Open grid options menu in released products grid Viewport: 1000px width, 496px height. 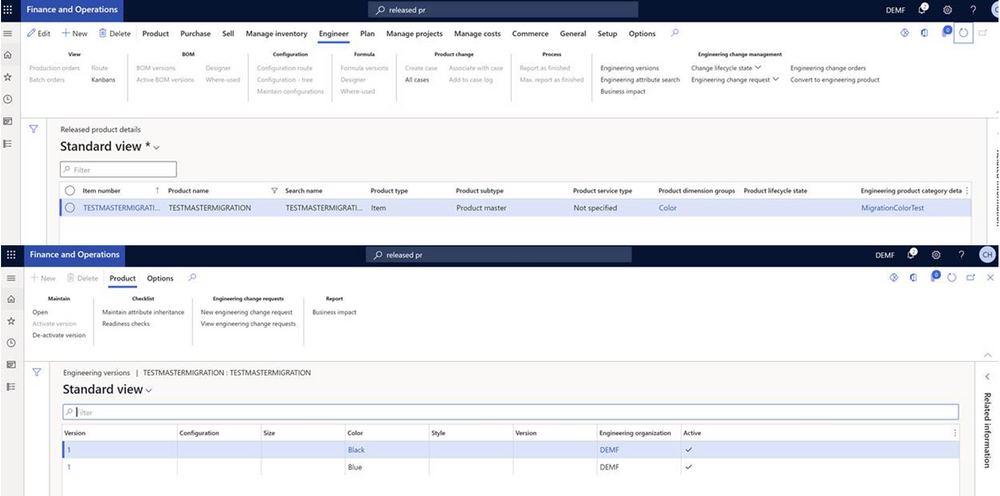pos(967,191)
